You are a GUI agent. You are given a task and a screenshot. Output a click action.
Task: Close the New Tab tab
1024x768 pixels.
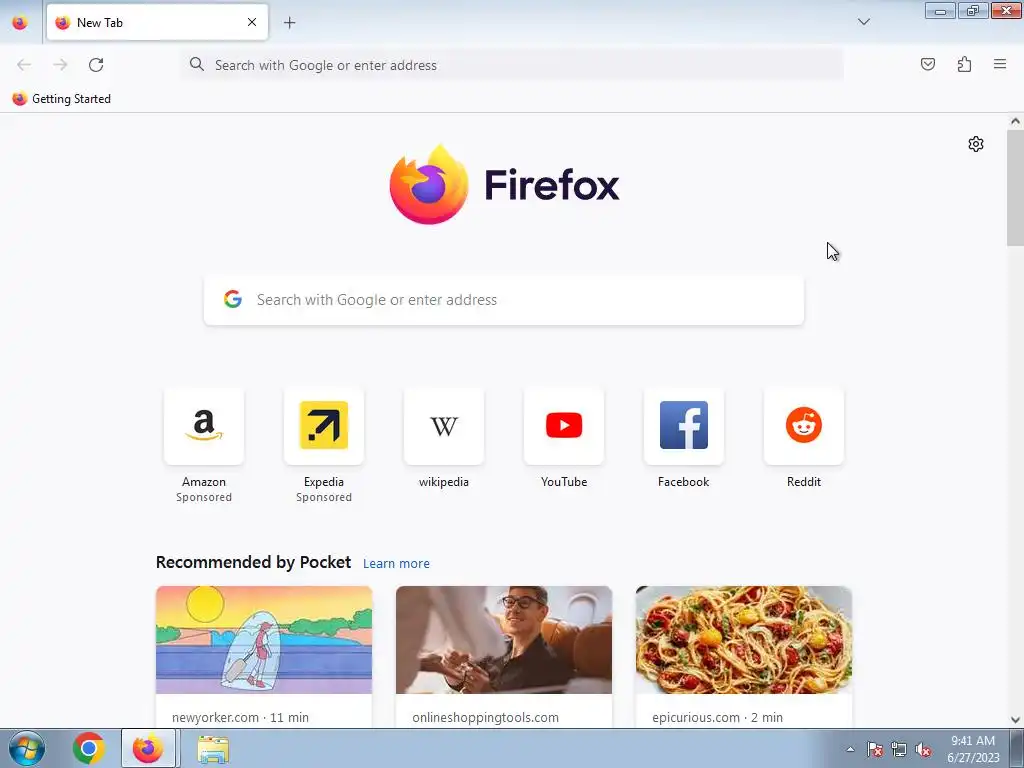[251, 22]
